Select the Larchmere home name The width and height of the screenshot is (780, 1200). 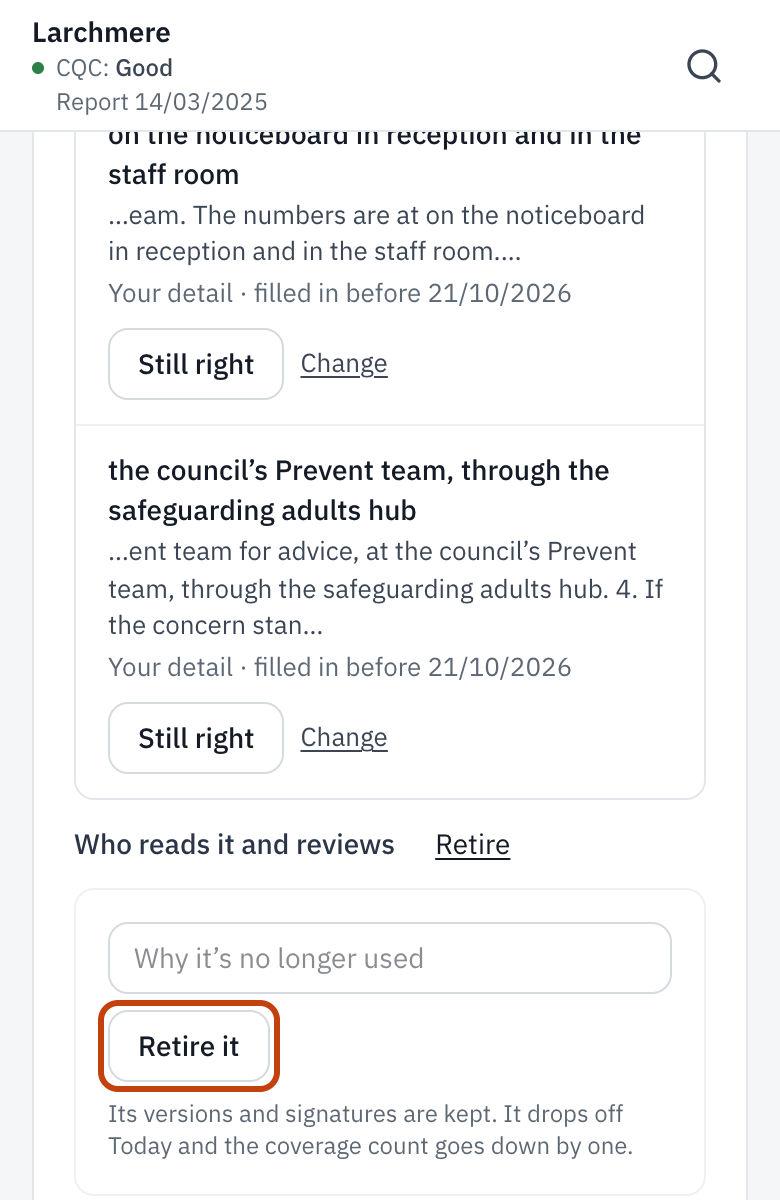coord(101,32)
